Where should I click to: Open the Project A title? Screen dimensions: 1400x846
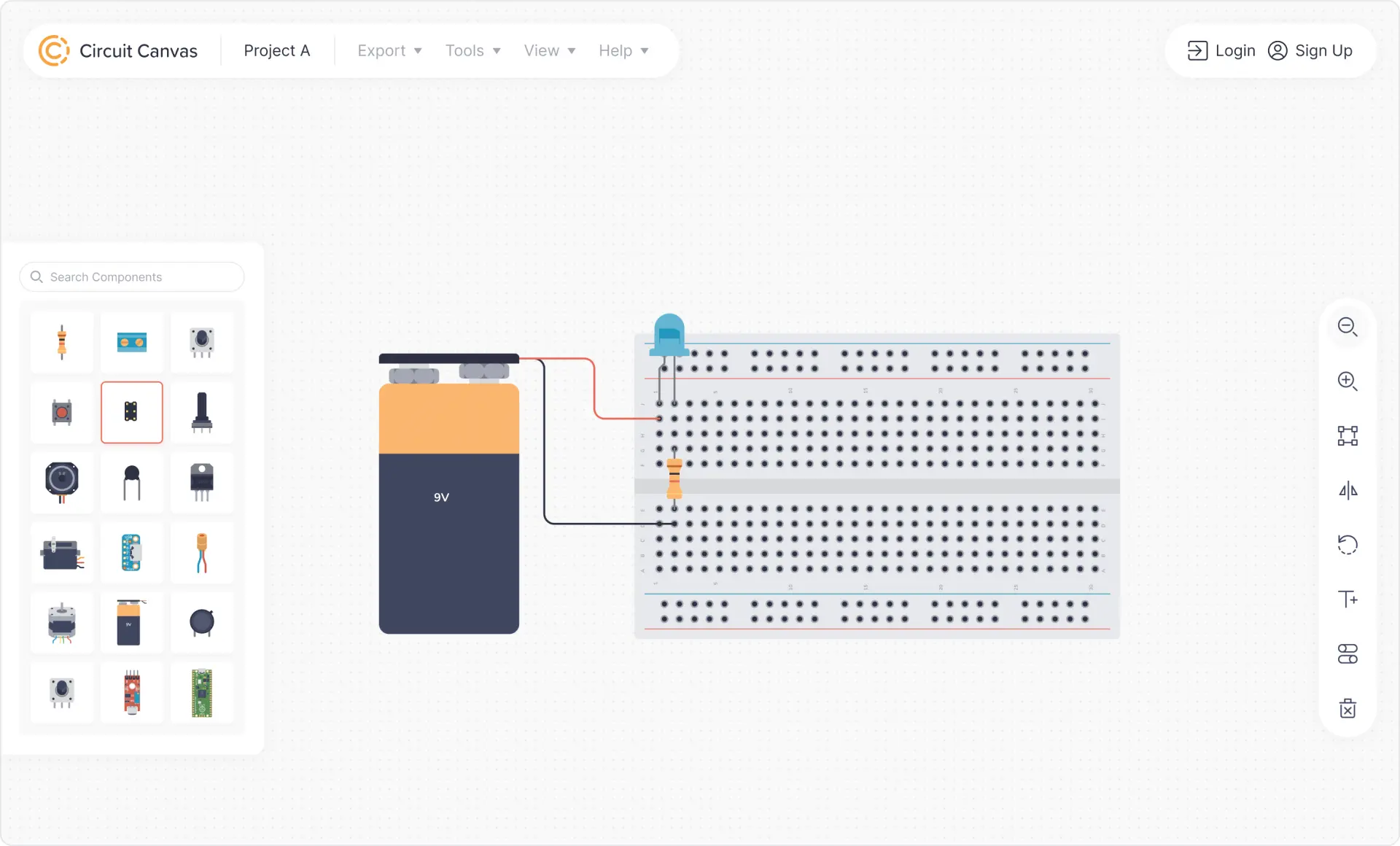[x=276, y=51]
